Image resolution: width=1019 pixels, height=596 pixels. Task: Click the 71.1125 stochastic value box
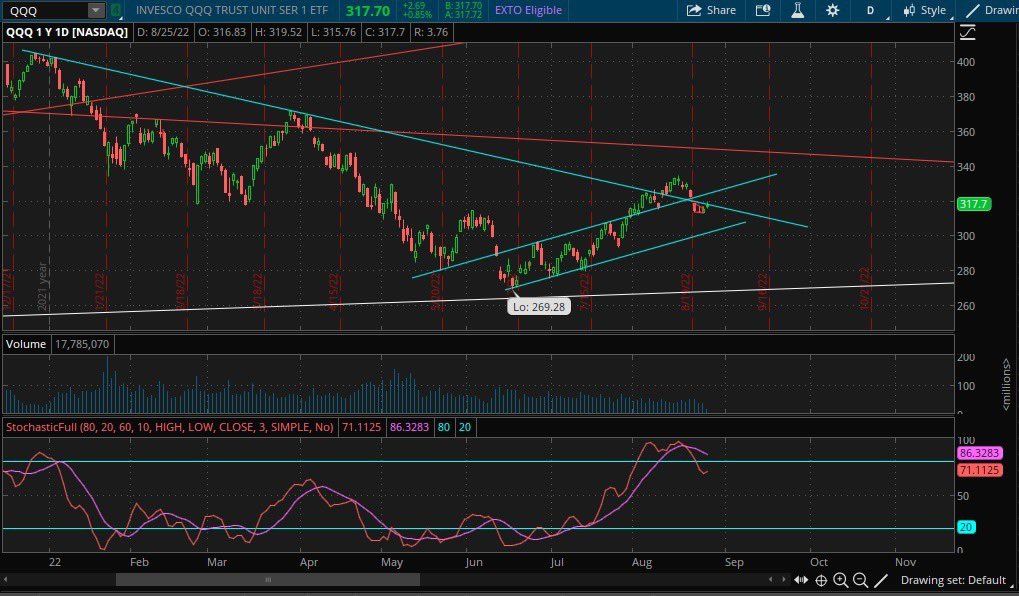coord(361,427)
